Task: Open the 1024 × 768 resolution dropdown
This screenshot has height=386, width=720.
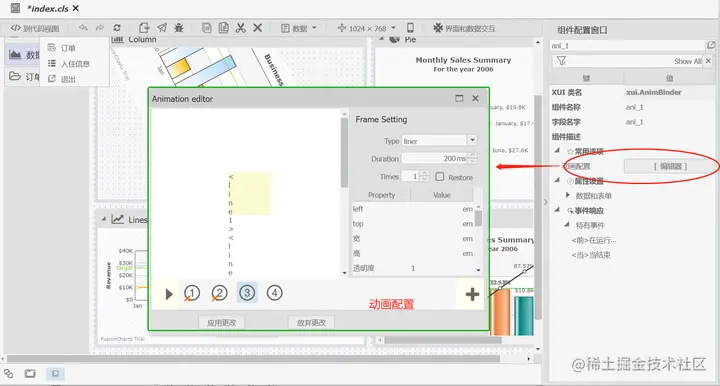Action: 366,28
